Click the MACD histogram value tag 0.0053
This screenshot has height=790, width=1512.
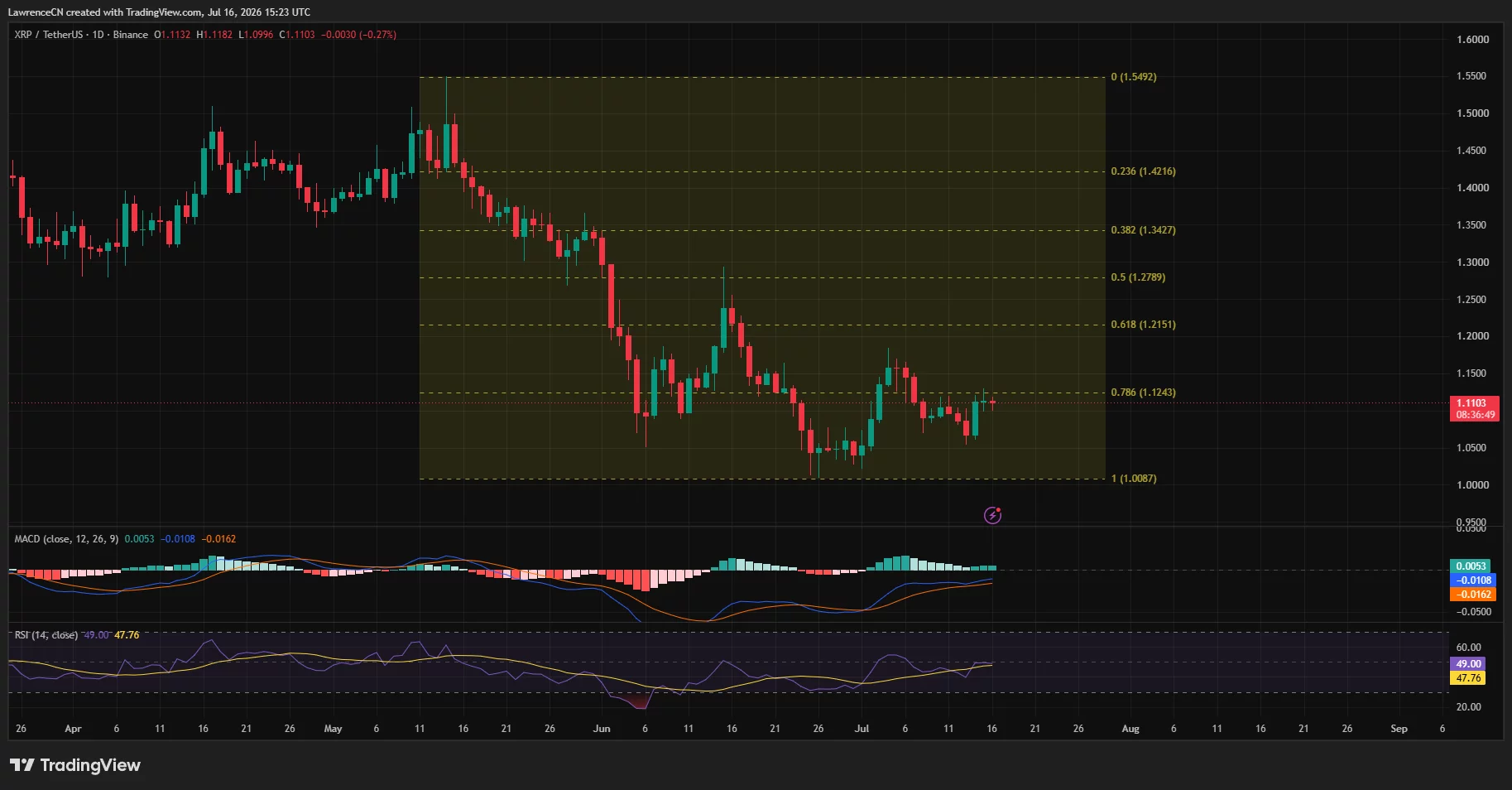pyautogui.click(x=1471, y=566)
